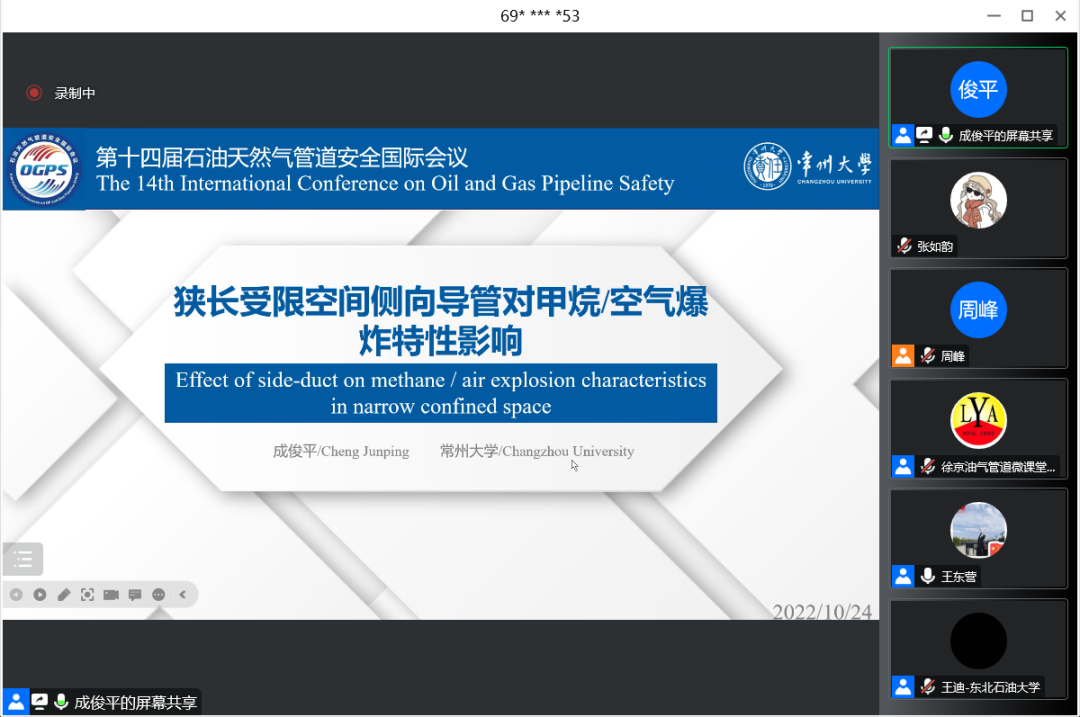Click the back arrow on the toolbar
The width and height of the screenshot is (1080, 717).
(x=16, y=594)
